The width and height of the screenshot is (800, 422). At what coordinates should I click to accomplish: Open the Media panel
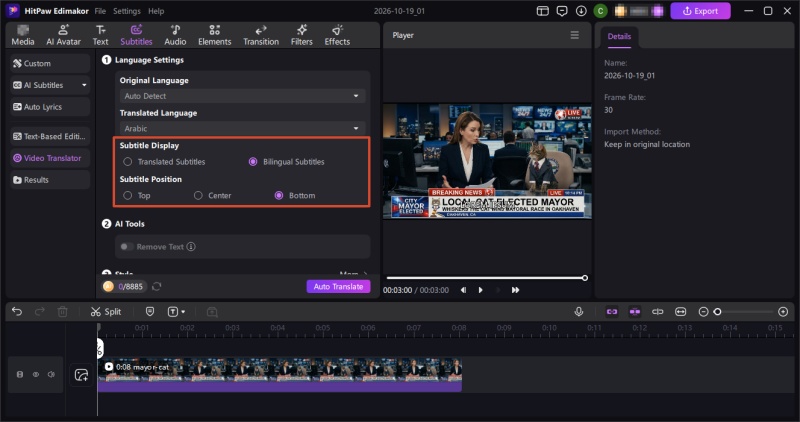[23, 35]
